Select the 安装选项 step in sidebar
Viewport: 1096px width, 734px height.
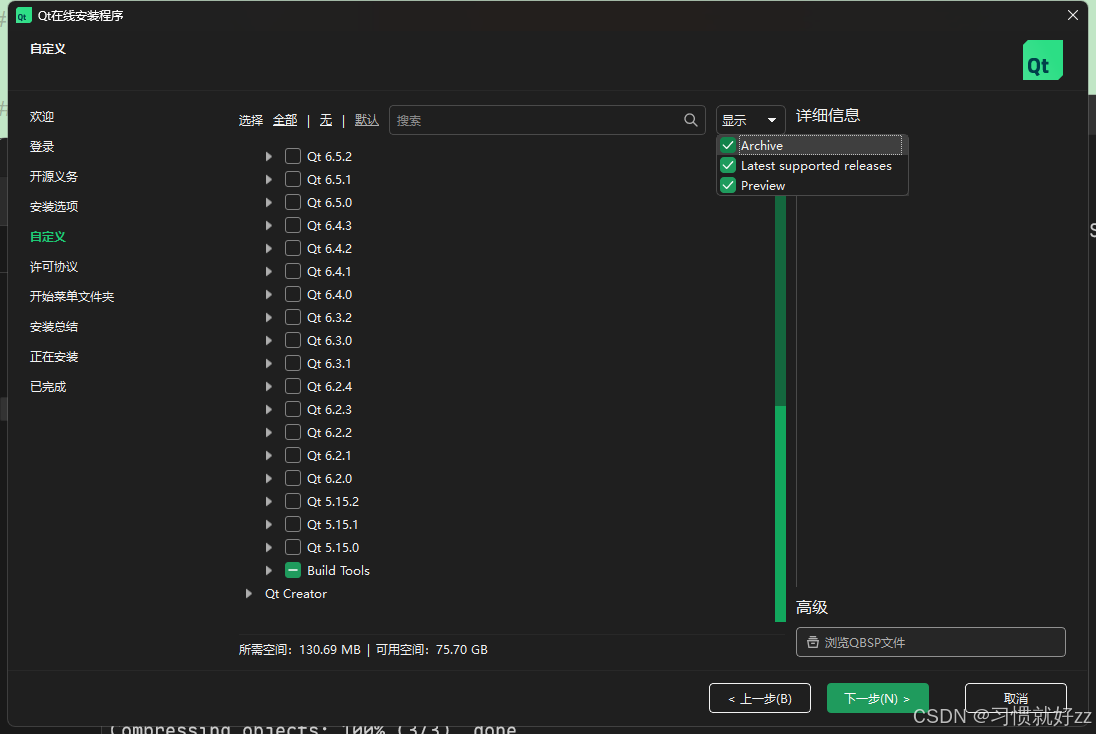pos(54,207)
